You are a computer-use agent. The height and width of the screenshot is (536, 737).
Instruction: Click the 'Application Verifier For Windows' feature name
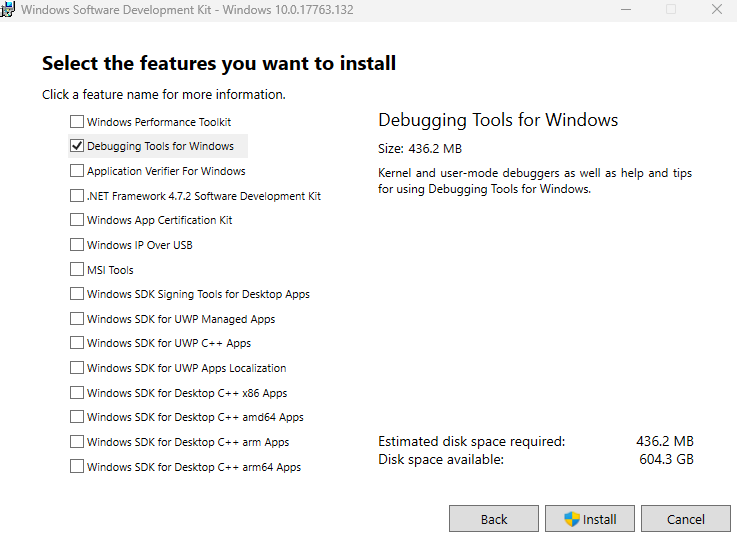point(166,171)
